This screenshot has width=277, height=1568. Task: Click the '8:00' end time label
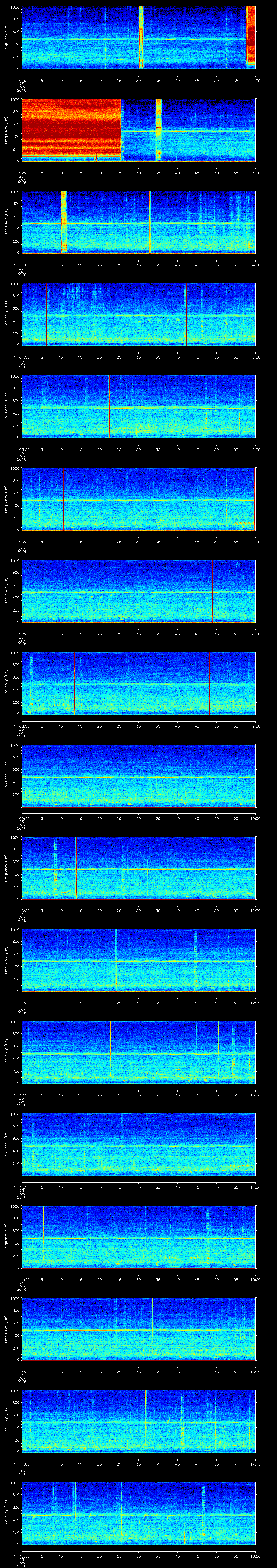pos(256,634)
